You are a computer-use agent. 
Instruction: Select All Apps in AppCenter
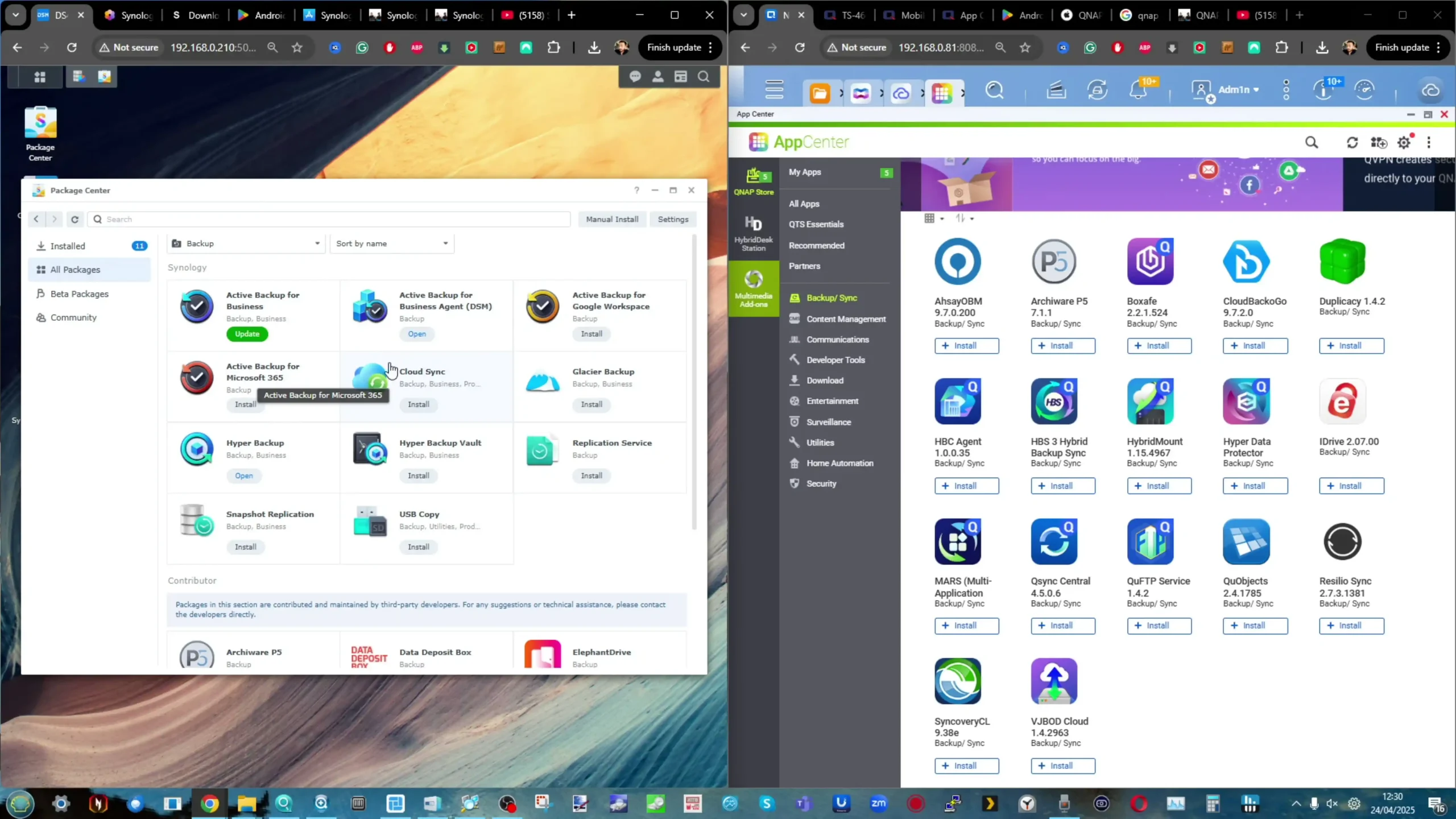tap(804, 204)
